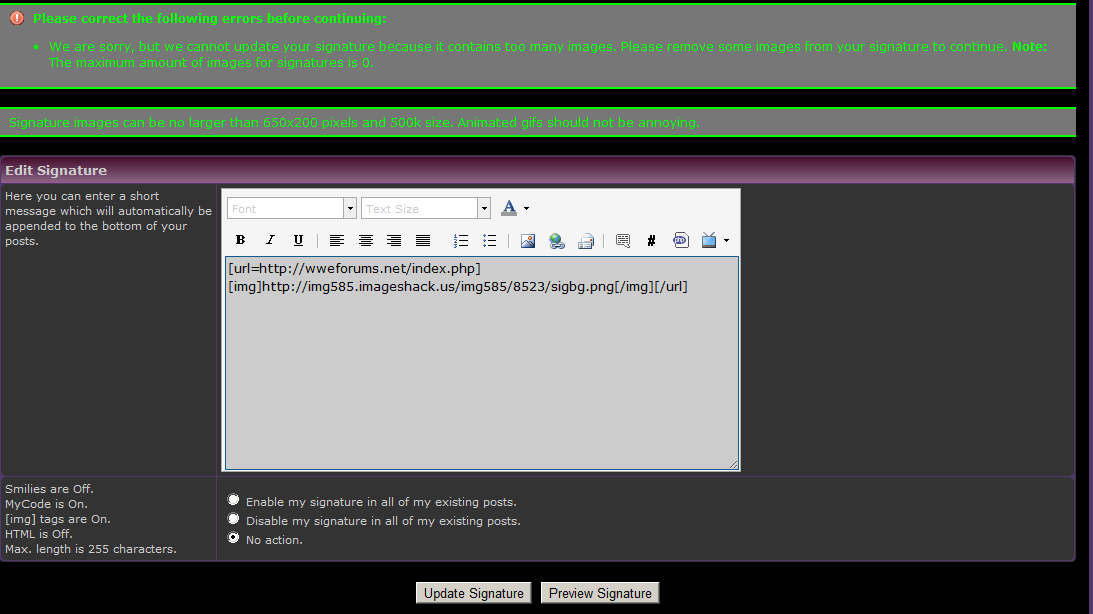Select Disable my signature in existing posts
This screenshot has width=1093, height=614.
click(234, 519)
